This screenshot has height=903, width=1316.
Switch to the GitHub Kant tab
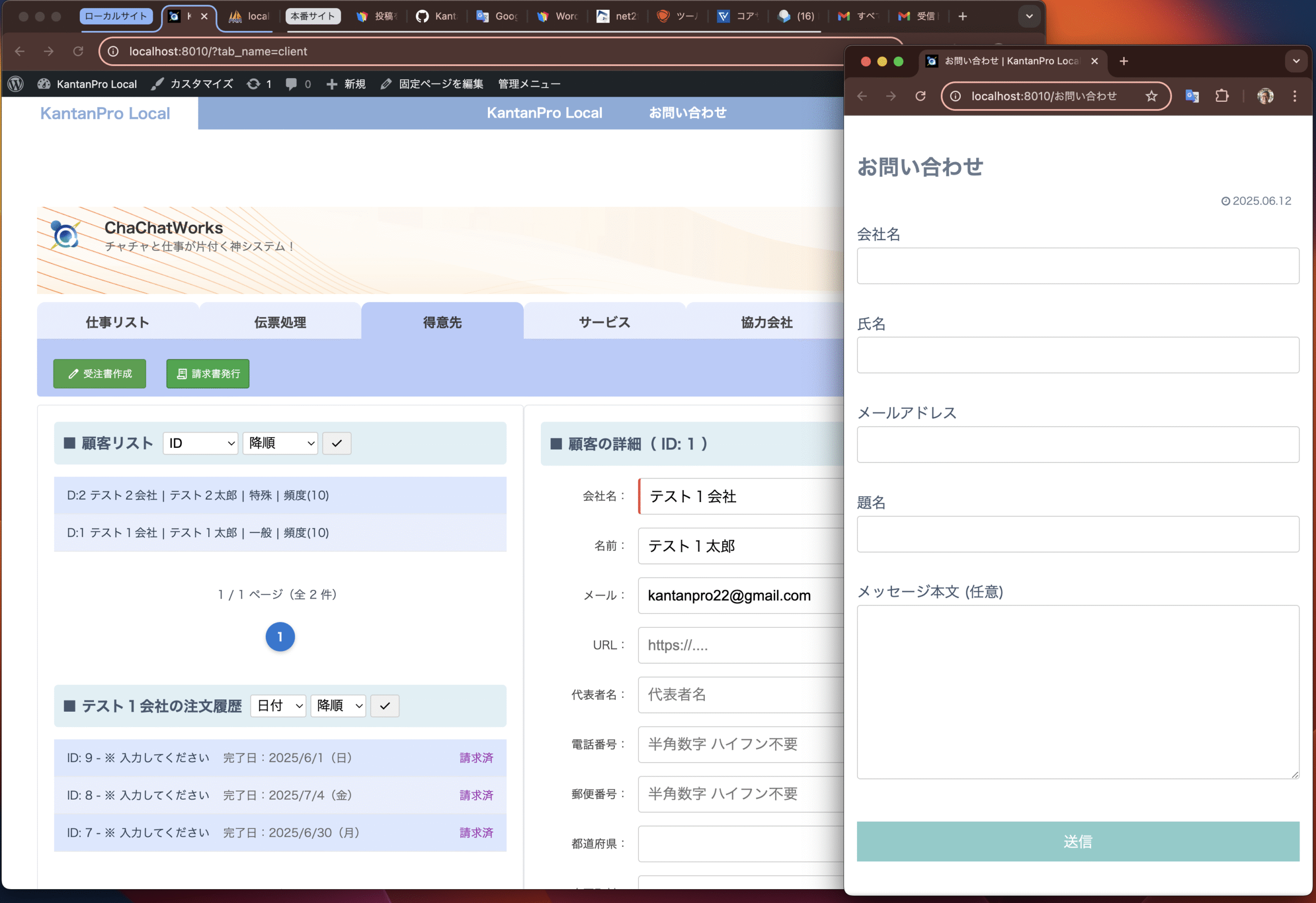coord(436,16)
